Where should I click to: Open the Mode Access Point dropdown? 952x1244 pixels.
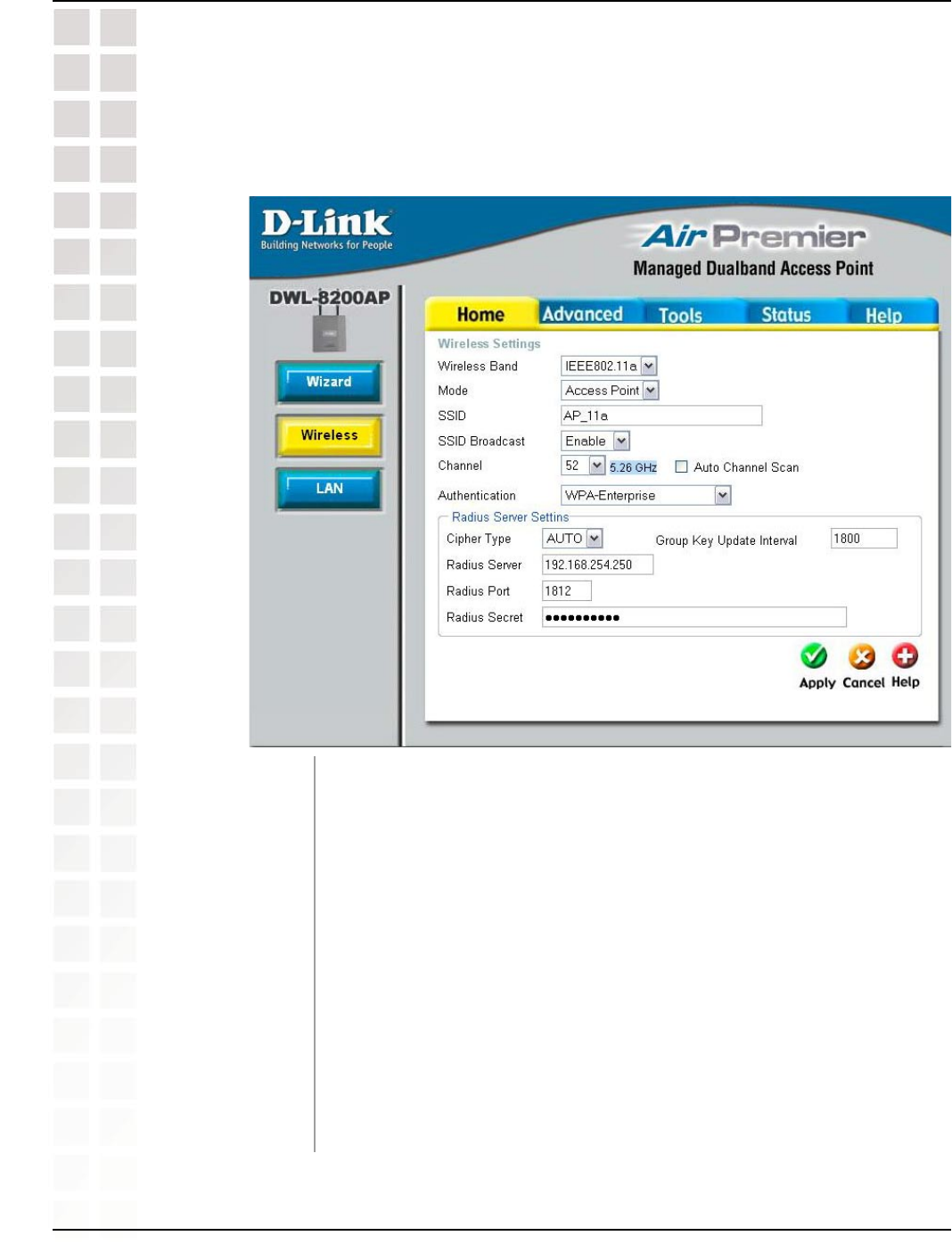pyautogui.click(x=610, y=391)
